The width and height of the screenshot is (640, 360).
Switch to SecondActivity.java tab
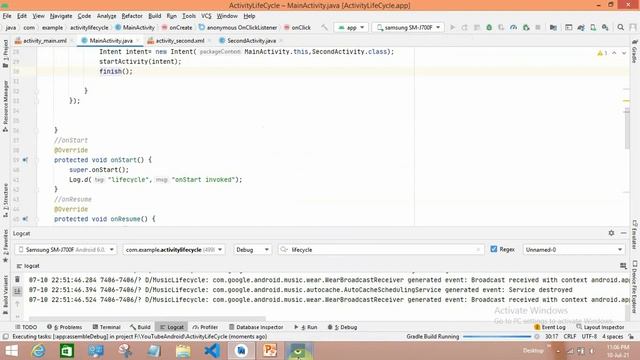click(251, 40)
